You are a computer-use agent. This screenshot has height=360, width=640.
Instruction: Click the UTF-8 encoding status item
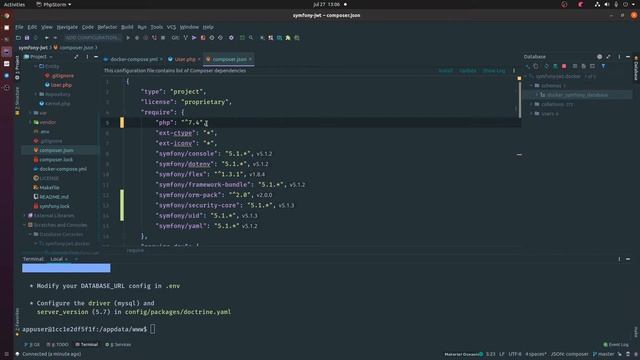pyautogui.click(x=515, y=354)
